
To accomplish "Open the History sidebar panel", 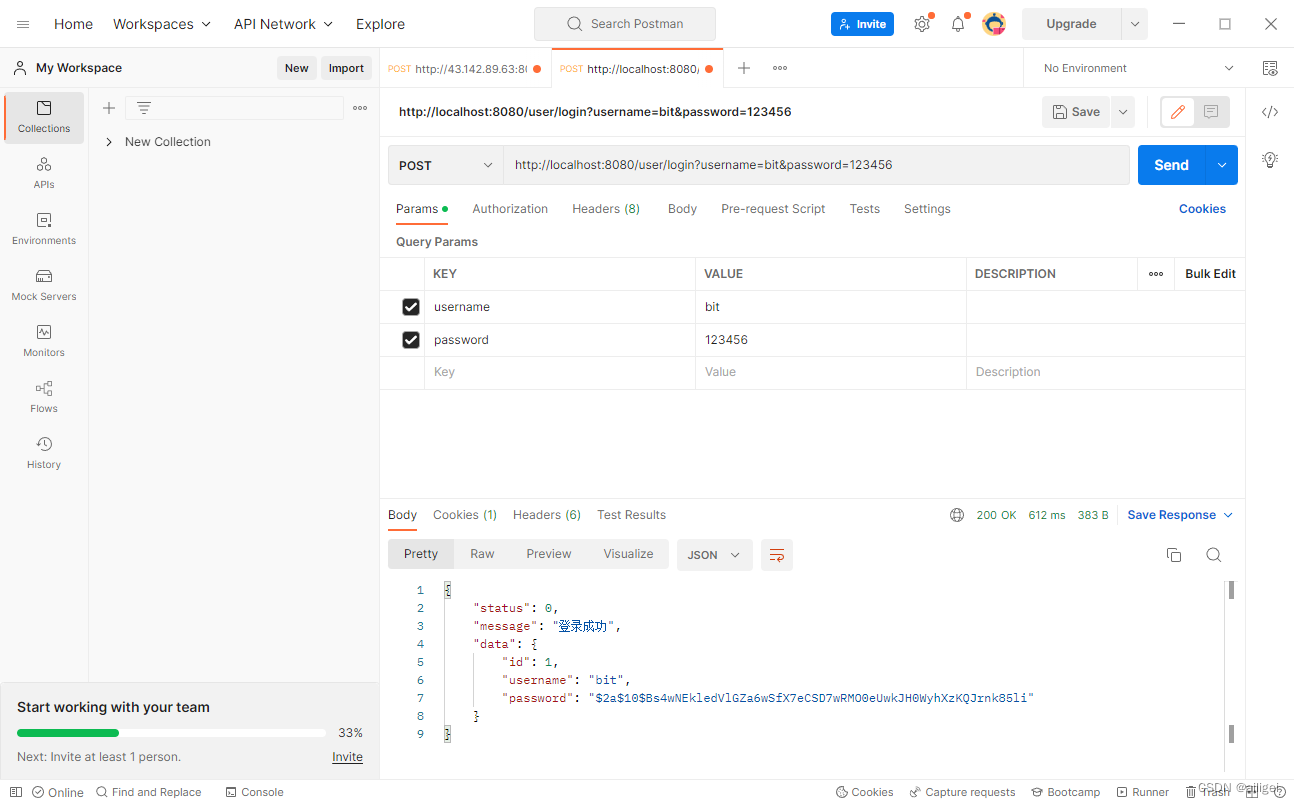I will [44, 453].
